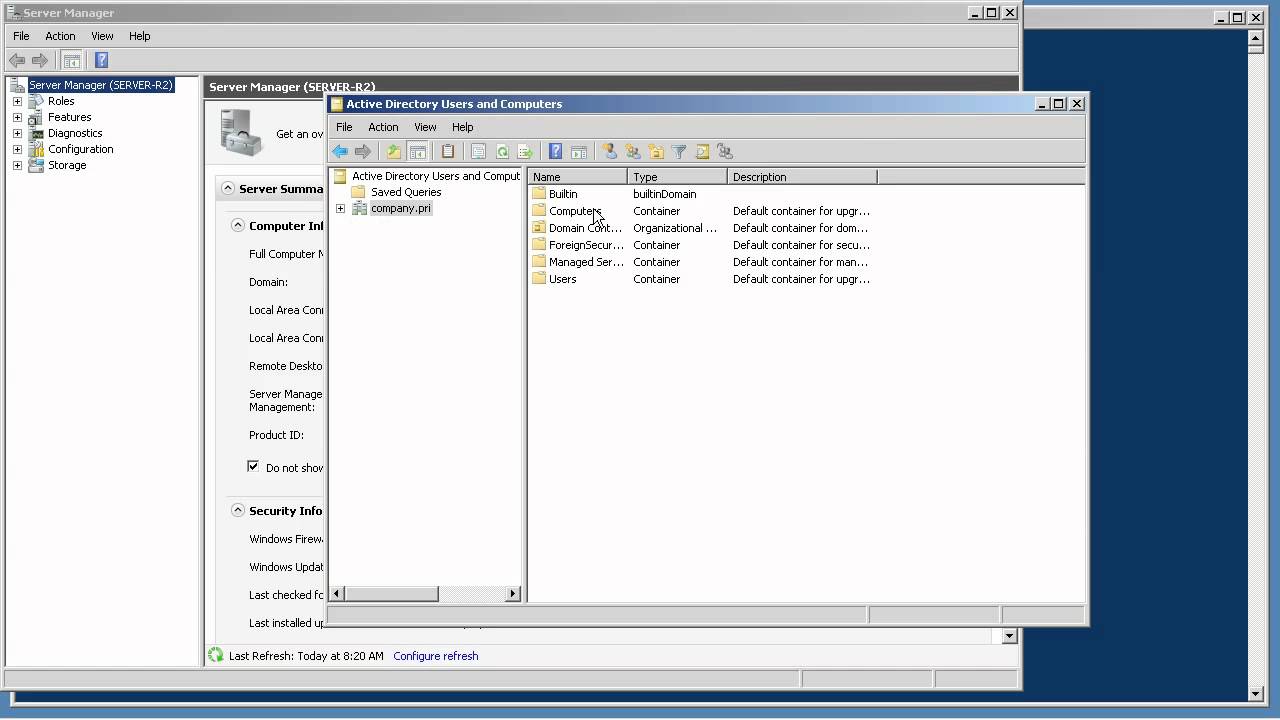Open View menu in Active Directory window
The height and width of the screenshot is (720, 1280).
pos(425,127)
